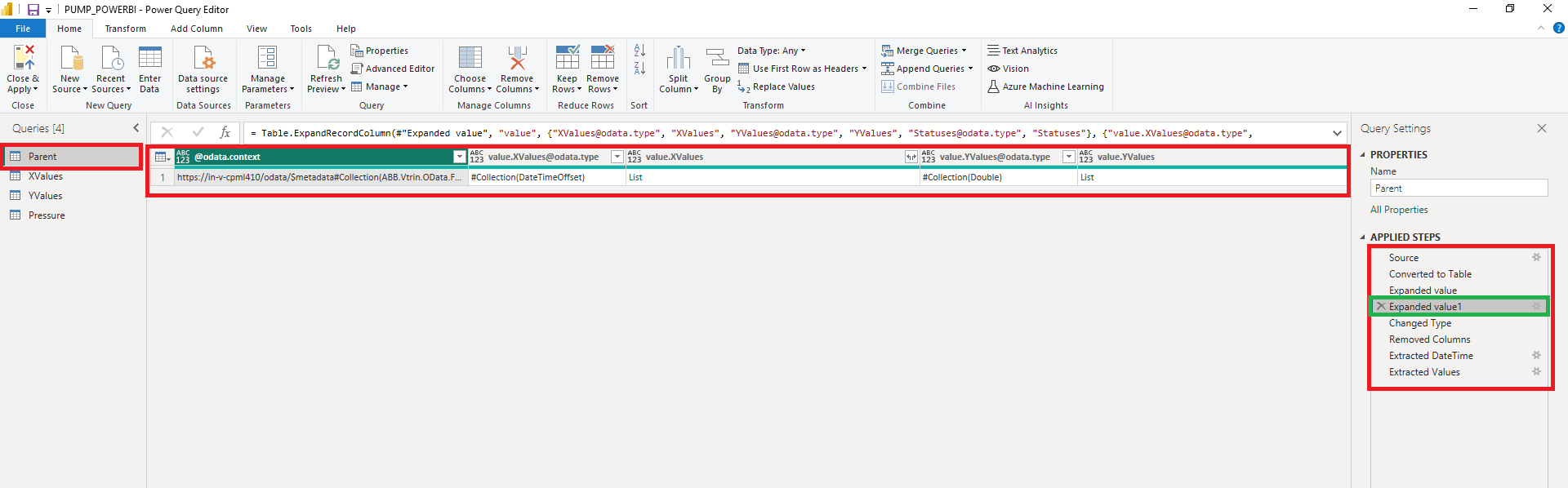
Task: Click the table menu icon in the grid corner
Action: [162, 157]
